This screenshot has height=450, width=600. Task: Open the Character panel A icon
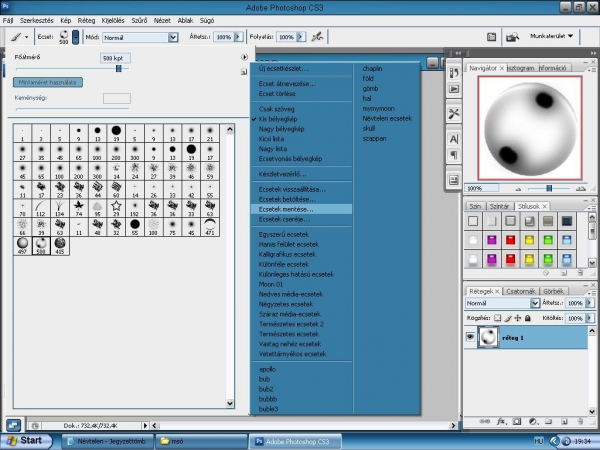[x=454, y=139]
